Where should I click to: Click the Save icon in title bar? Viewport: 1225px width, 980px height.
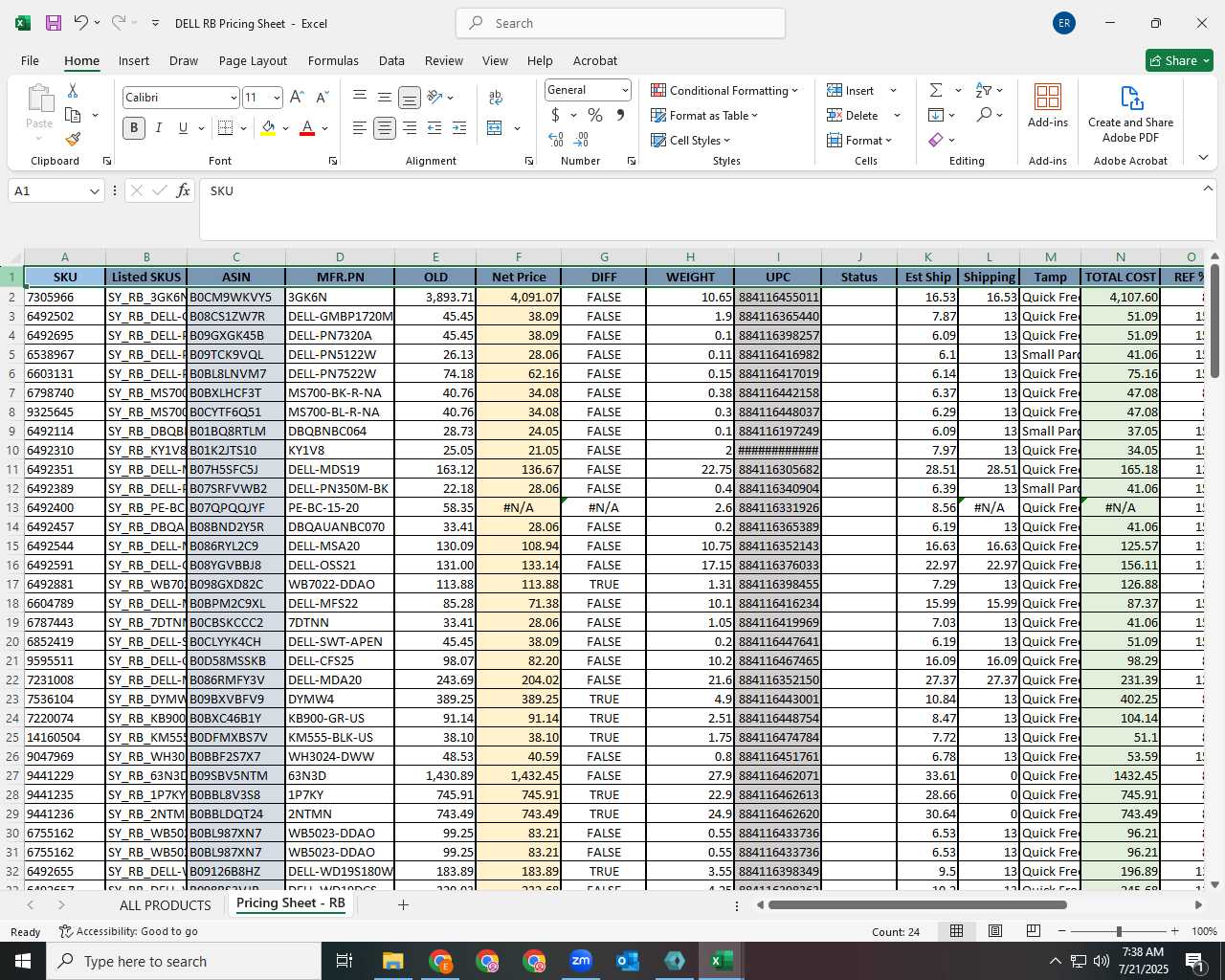54,23
